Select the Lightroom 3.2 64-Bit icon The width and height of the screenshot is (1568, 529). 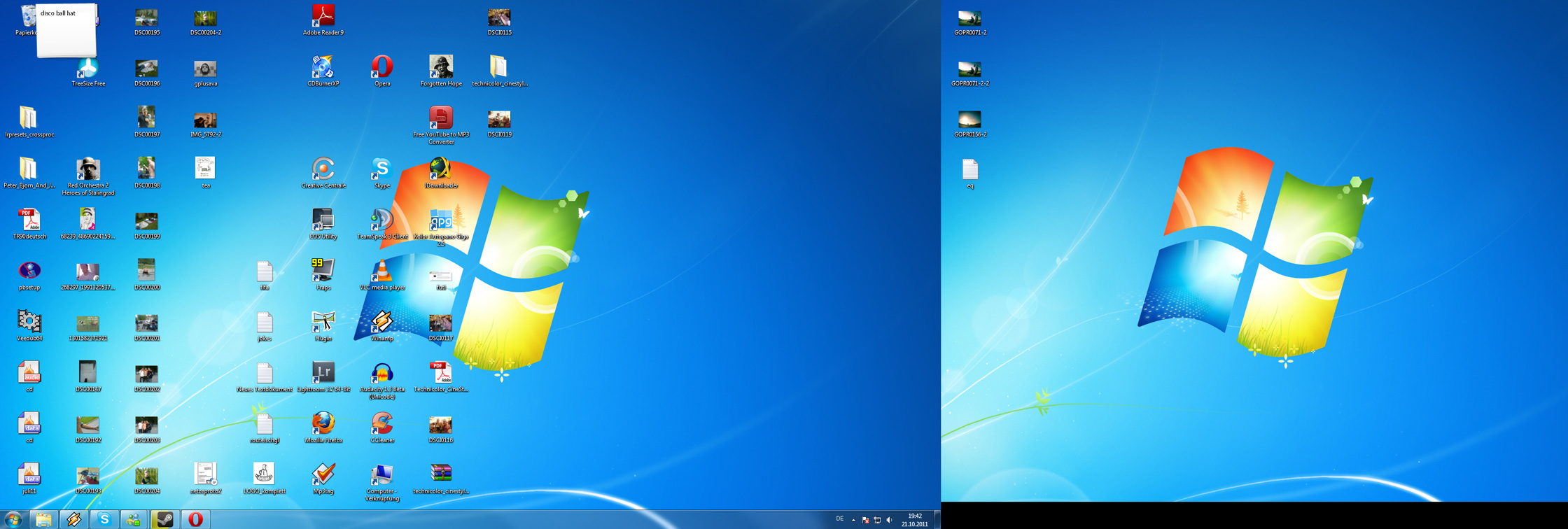[323, 377]
